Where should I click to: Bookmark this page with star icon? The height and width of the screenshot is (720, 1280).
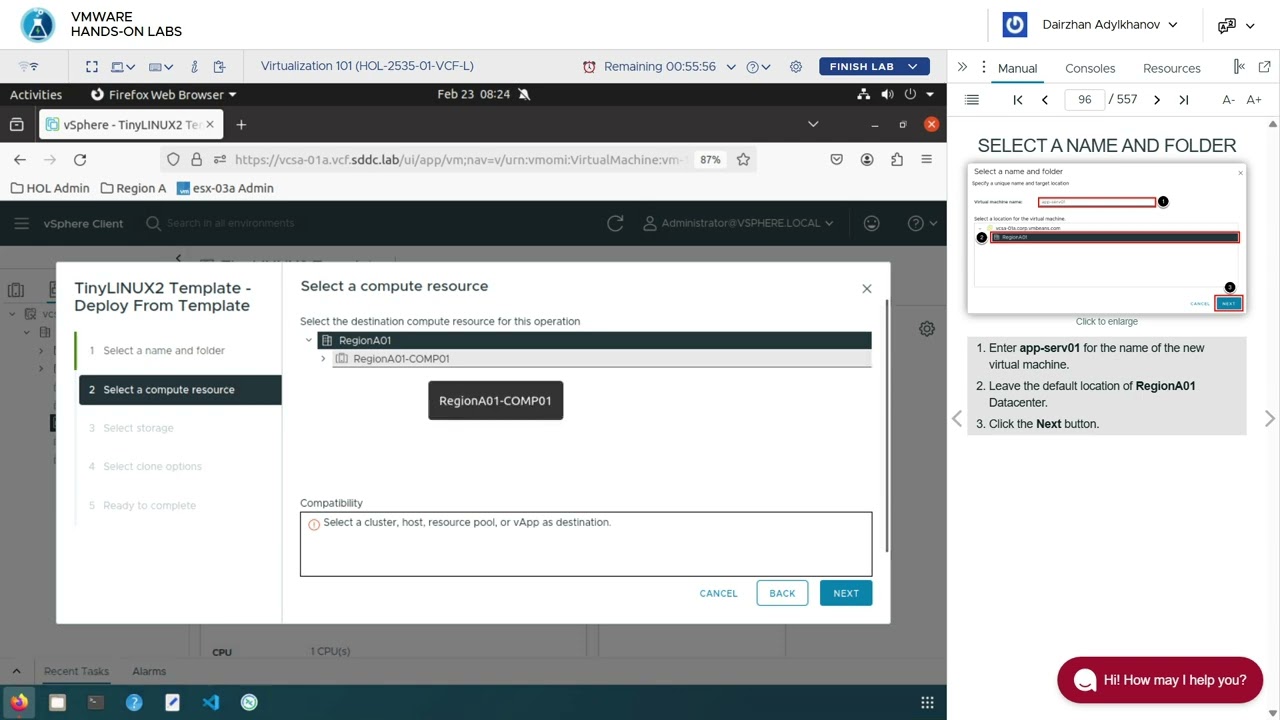point(743,159)
